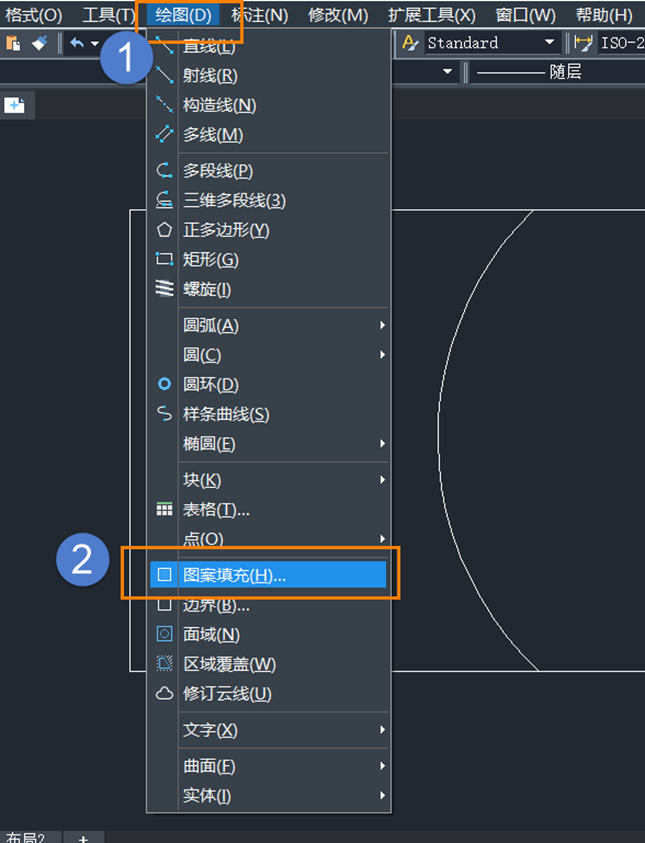This screenshot has width=645, height=843.
Task: Choose 正多边形(Y) menu entry
Action: point(268,230)
